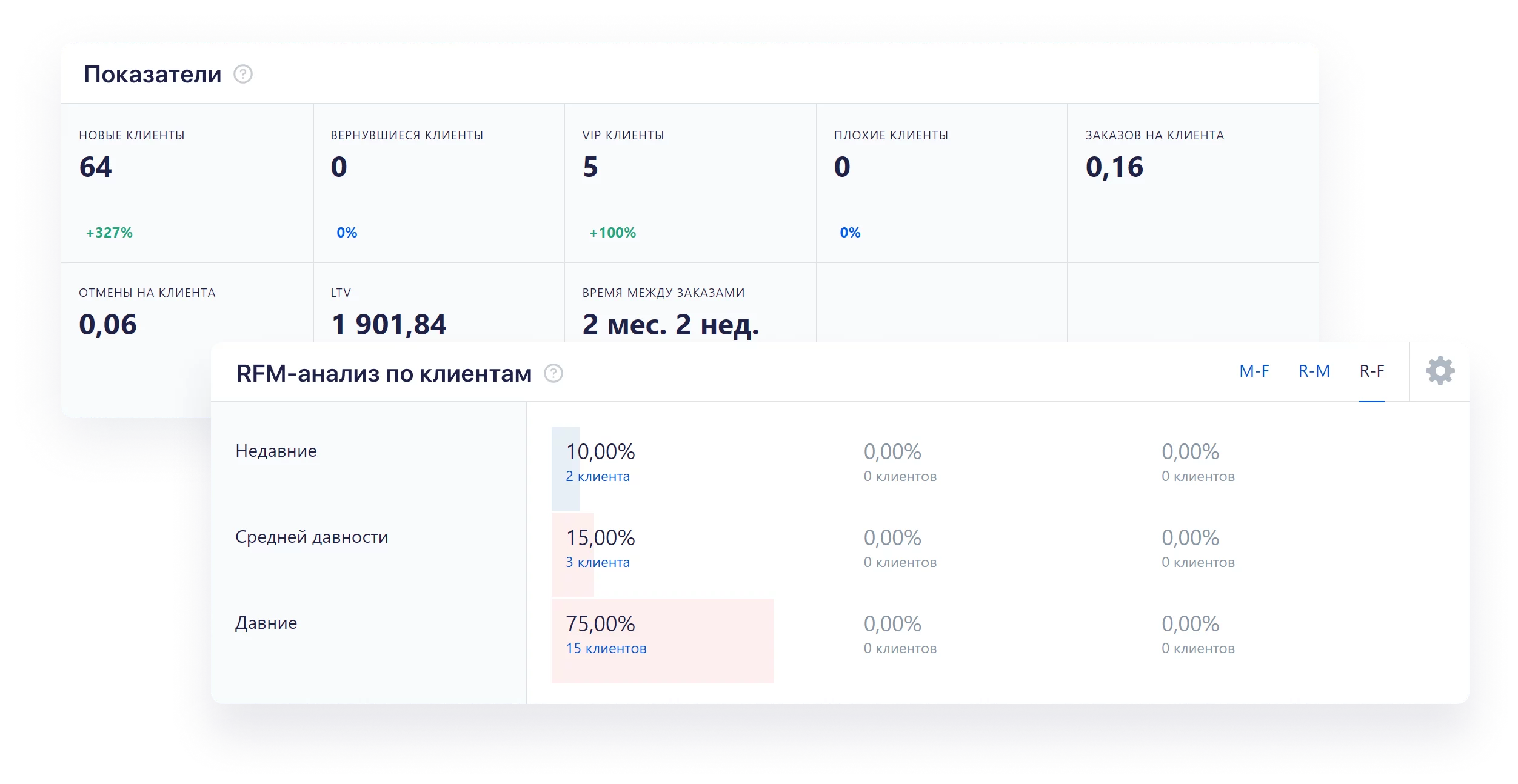
Task: Open the '2 клиента' link in Недавние row
Action: coord(598,476)
